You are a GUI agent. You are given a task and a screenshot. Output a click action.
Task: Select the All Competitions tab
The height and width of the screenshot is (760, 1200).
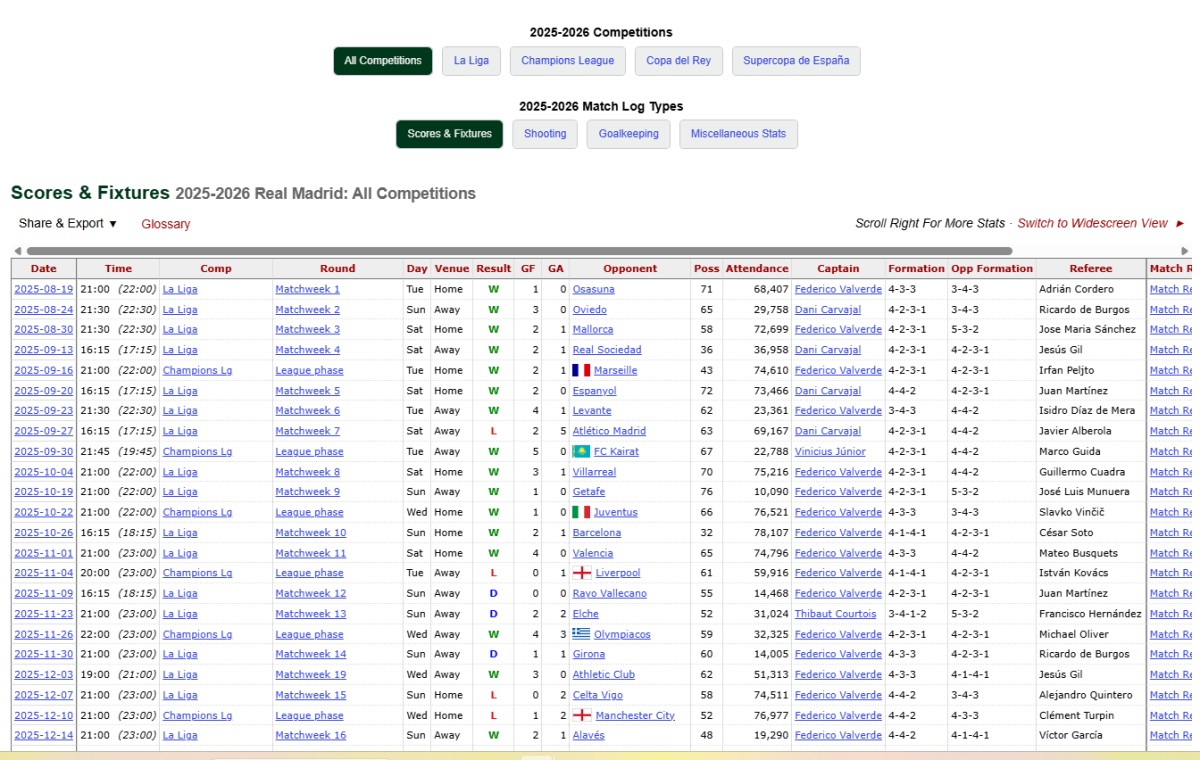point(383,61)
